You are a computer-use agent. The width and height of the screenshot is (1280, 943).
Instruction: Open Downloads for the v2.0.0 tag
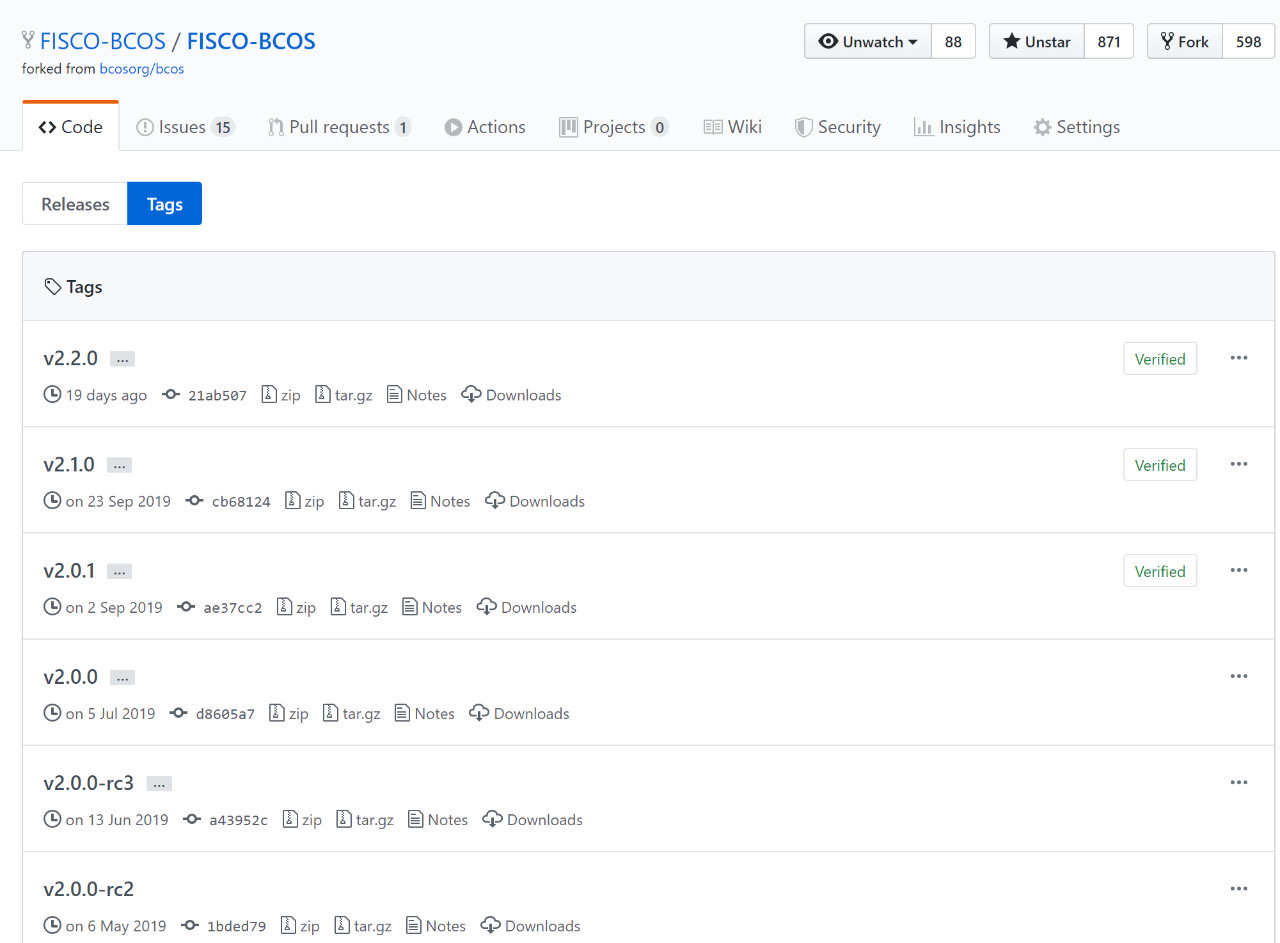click(519, 713)
